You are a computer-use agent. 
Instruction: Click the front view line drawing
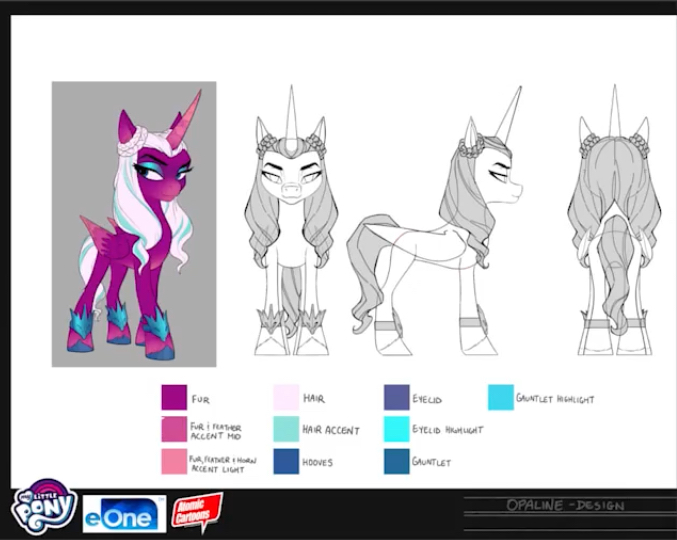[291, 221]
